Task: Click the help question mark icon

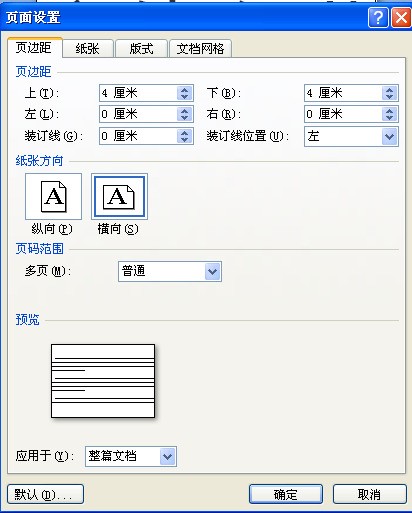Action: click(378, 17)
